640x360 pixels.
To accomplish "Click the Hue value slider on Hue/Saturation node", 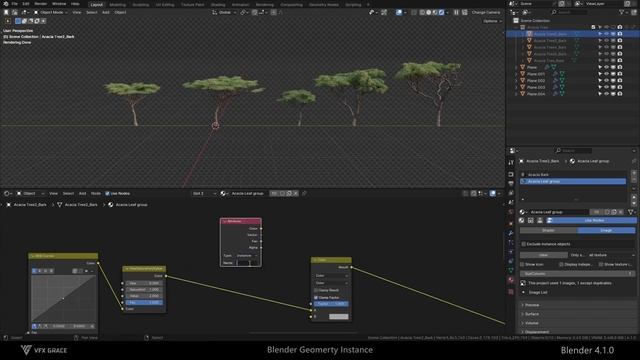I will pos(144,283).
